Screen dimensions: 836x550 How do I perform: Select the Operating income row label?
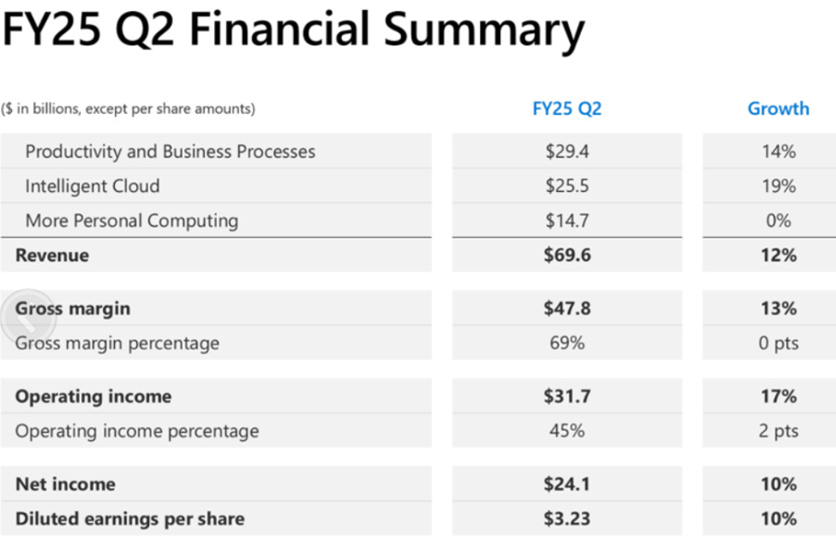click(93, 396)
